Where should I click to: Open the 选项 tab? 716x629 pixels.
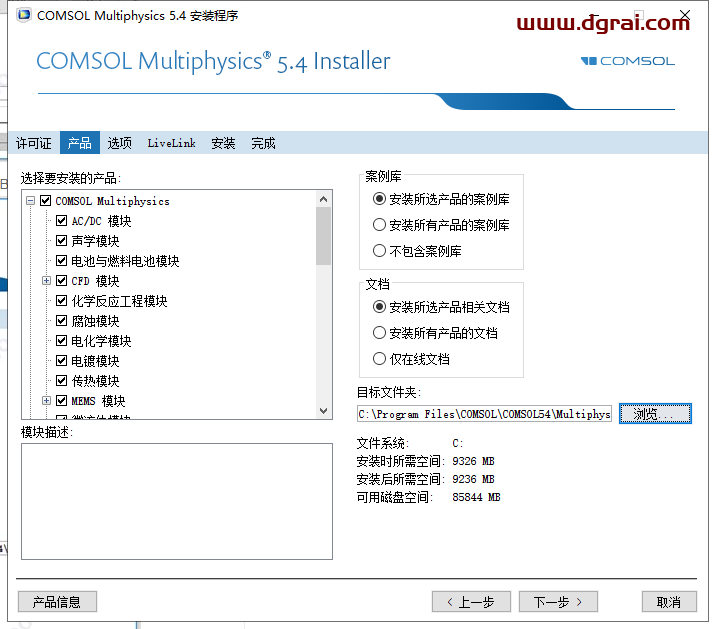[x=120, y=143]
